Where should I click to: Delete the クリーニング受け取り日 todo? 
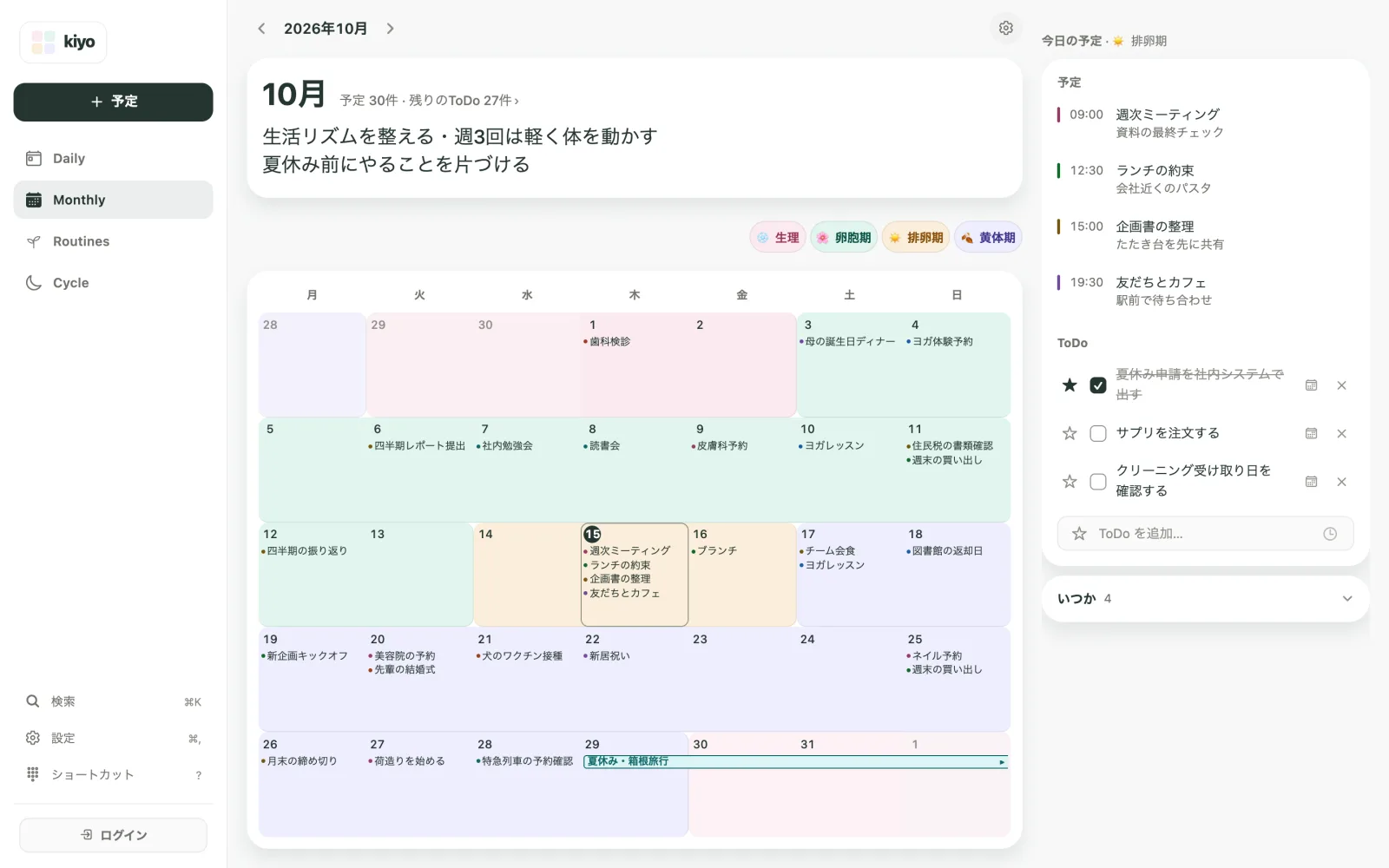pos(1341,481)
